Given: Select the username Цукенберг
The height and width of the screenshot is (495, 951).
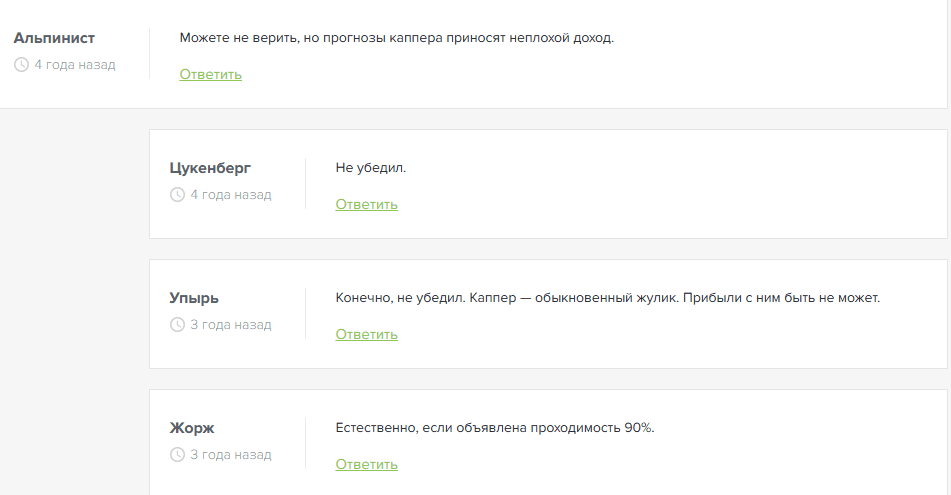Looking at the screenshot, I should (210, 168).
